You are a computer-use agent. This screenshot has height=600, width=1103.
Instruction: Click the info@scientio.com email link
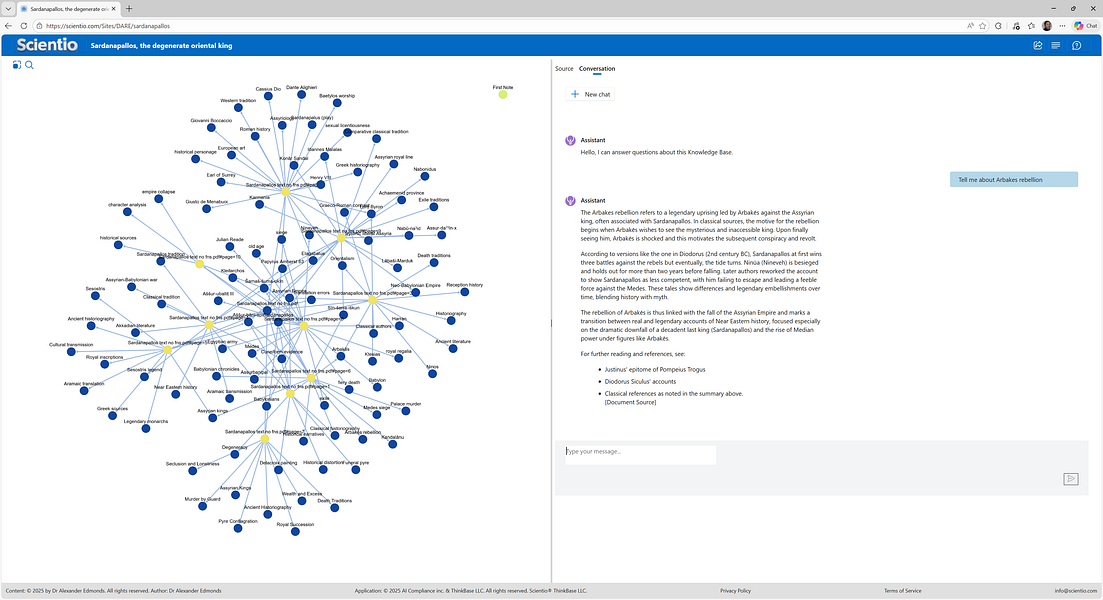pyautogui.click(x=1075, y=591)
